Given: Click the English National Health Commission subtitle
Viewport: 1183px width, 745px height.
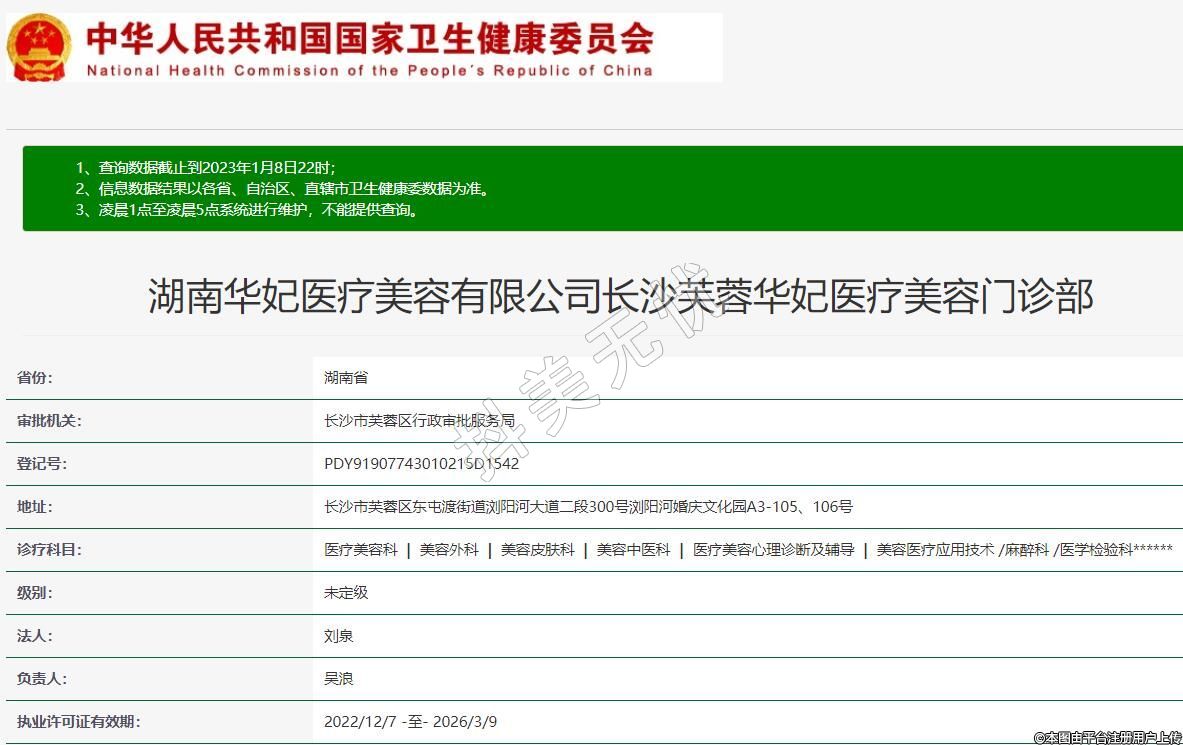Looking at the screenshot, I should 369,71.
